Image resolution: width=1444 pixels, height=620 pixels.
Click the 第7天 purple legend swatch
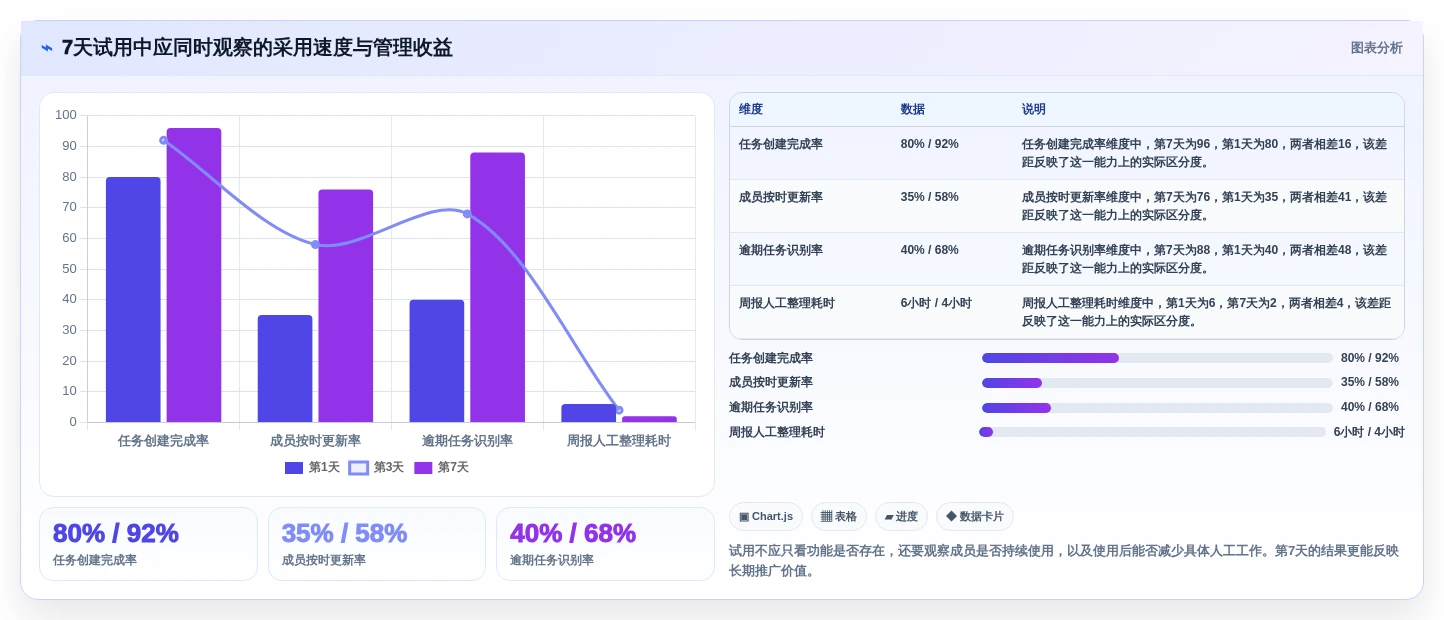[423, 468]
